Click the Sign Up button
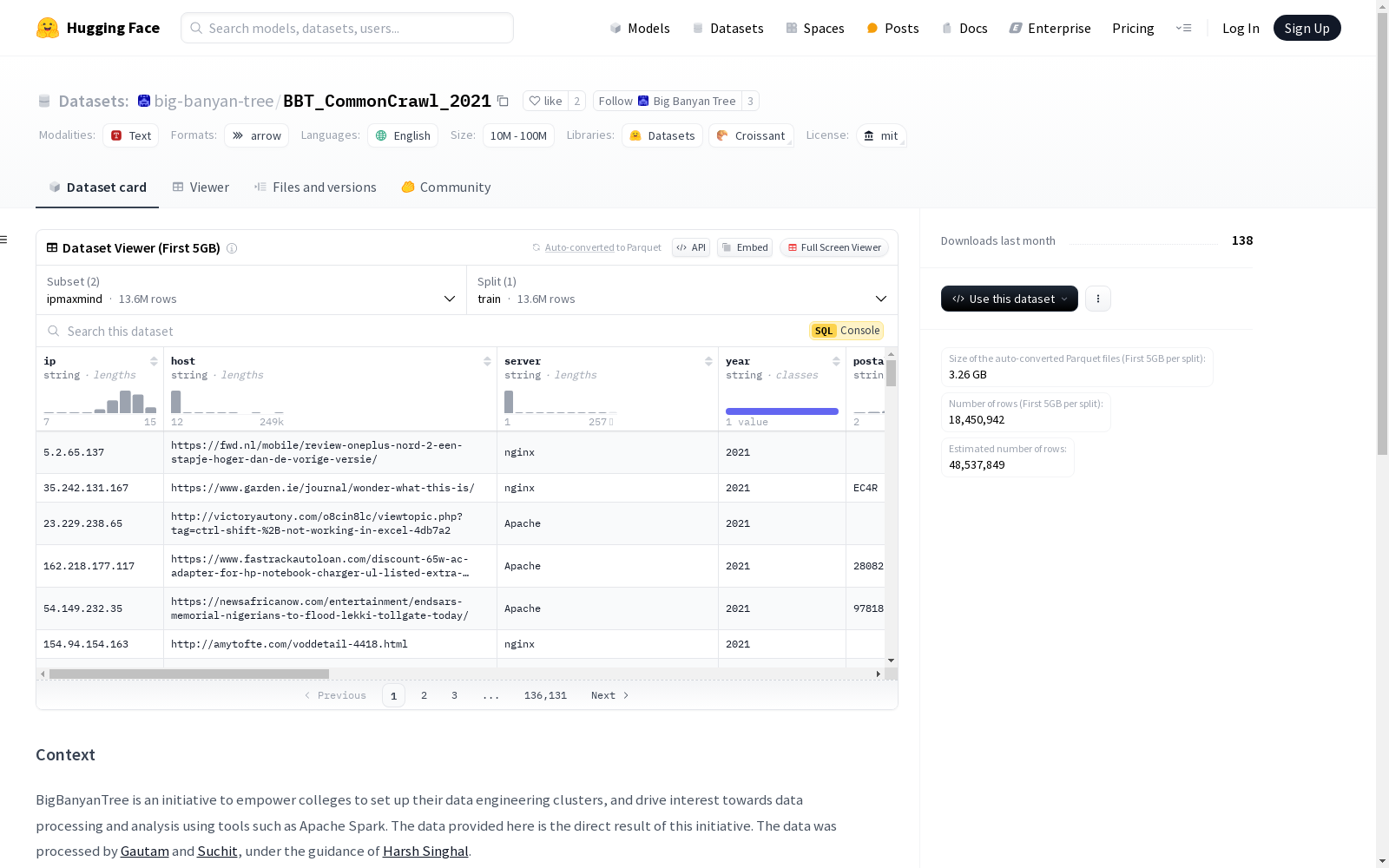1389x868 pixels. pos(1307,28)
